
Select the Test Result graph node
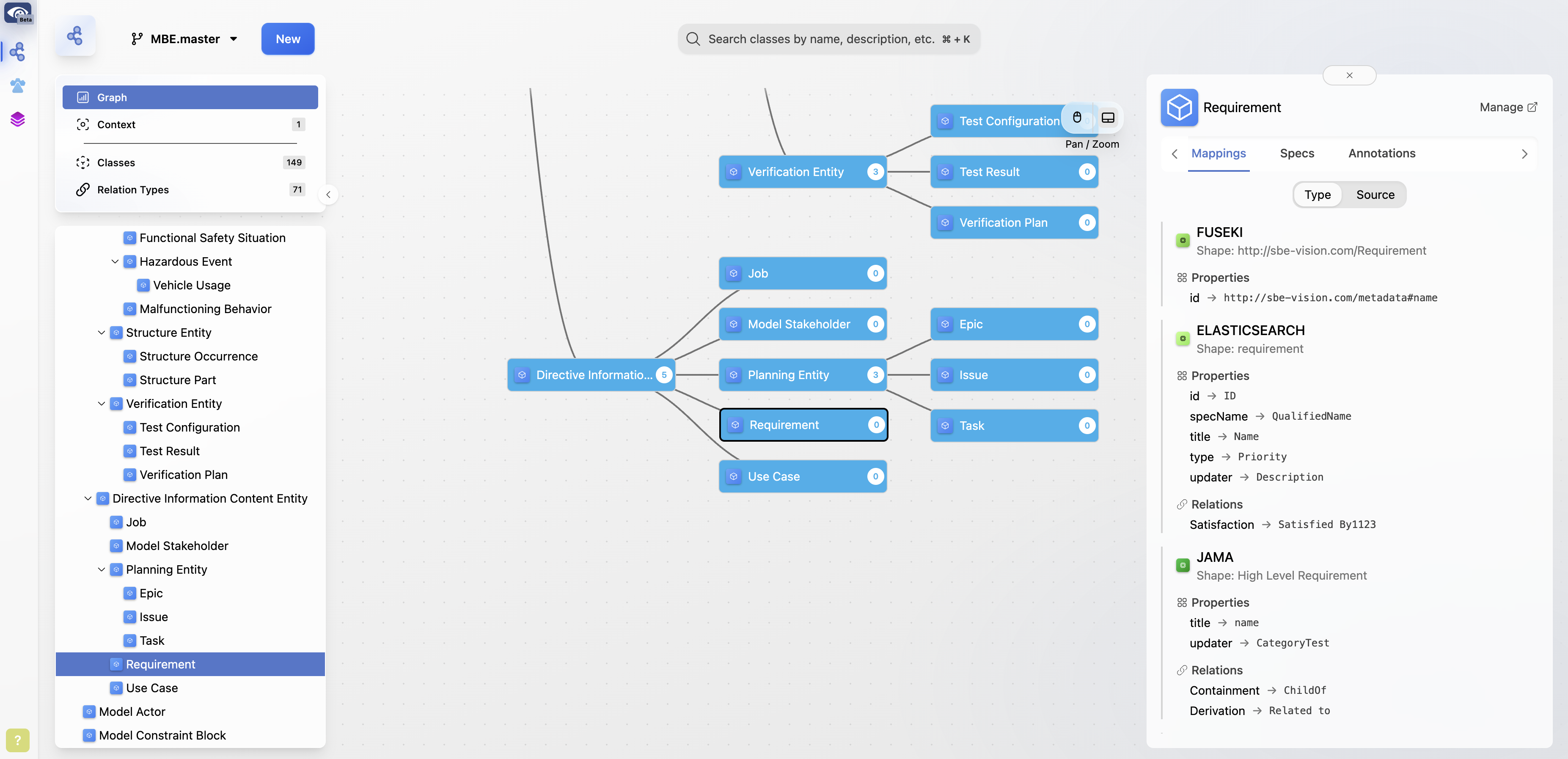click(x=1014, y=172)
